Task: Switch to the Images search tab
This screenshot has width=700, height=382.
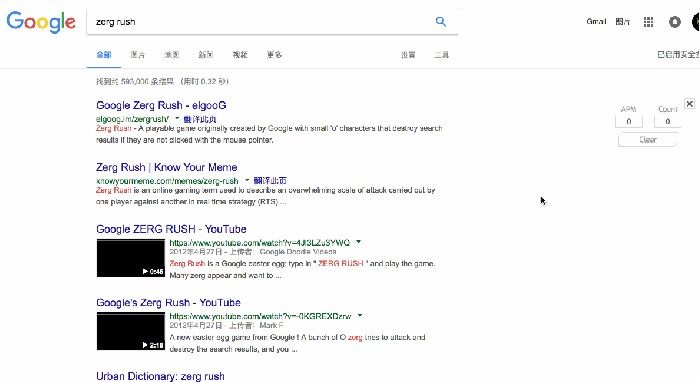Action: (138, 54)
